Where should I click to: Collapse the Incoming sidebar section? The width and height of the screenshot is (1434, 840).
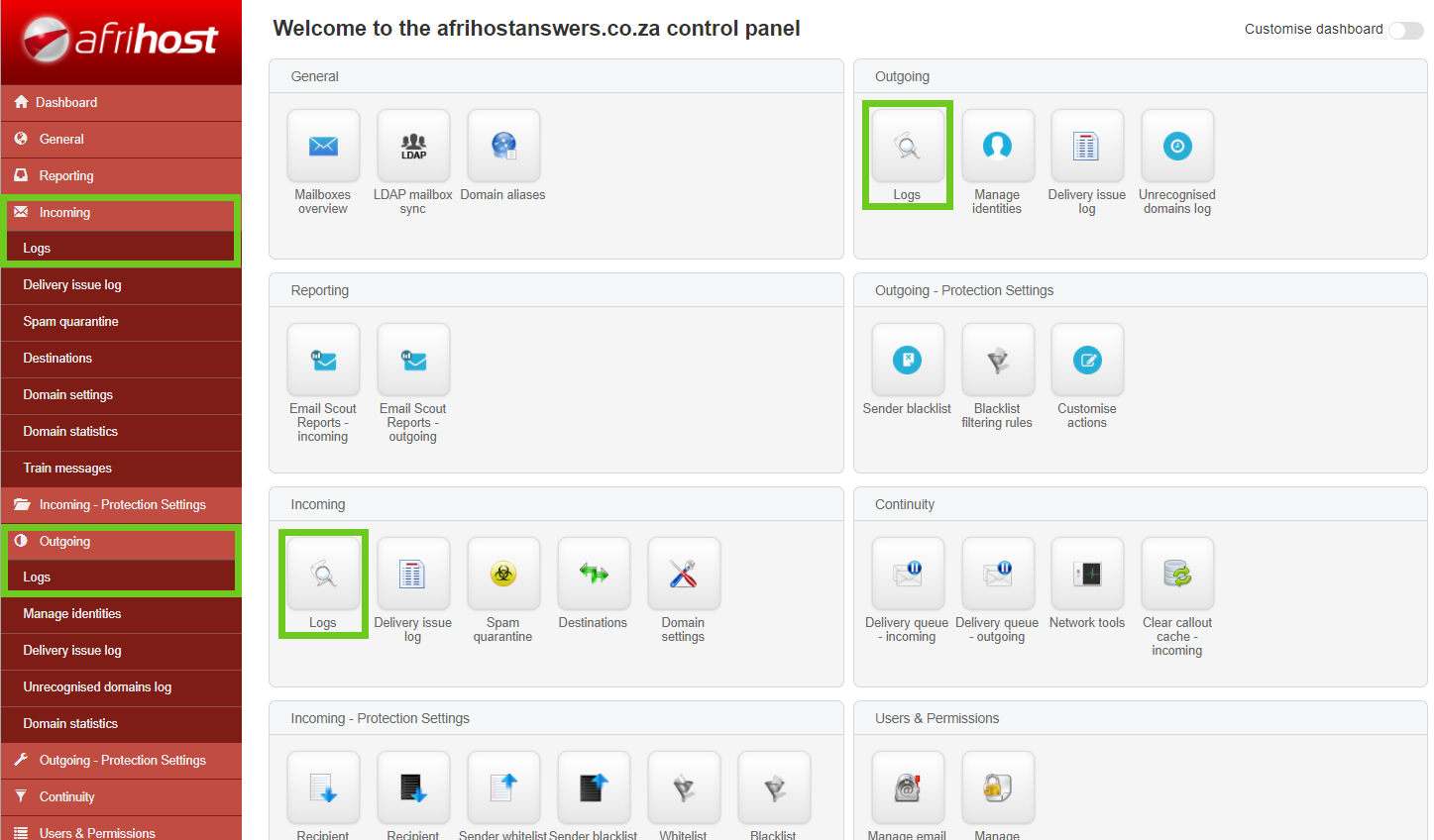(64, 213)
